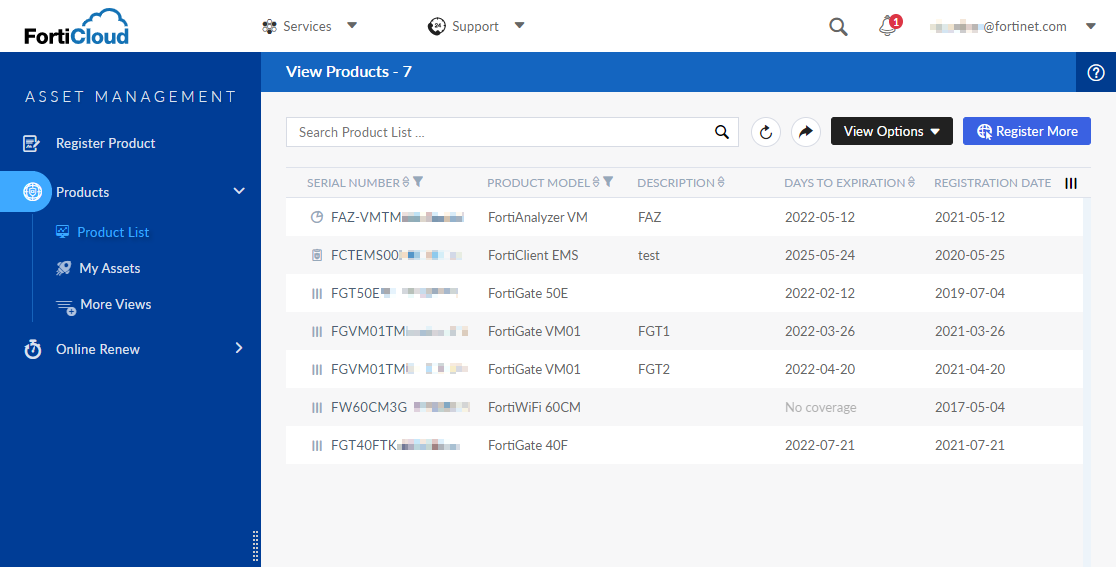
Task: Click the Search Product List input field
Action: click(x=500, y=132)
